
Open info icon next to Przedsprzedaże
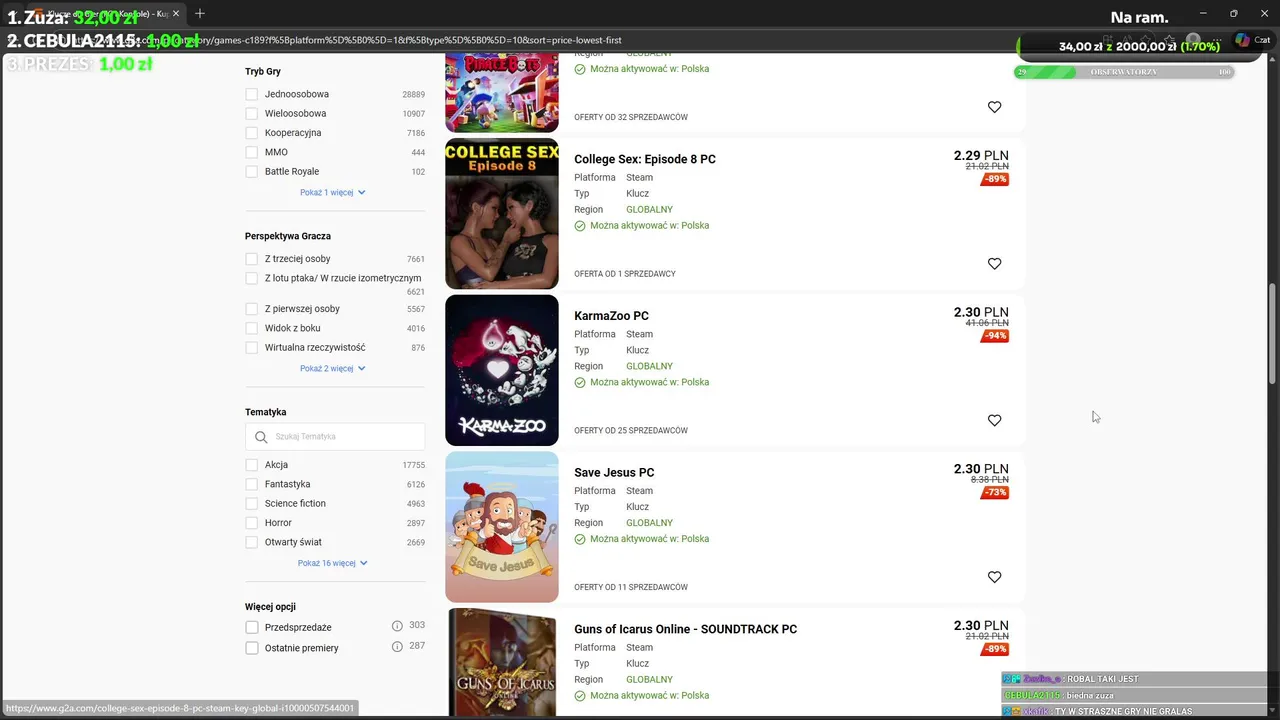(397, 626)
